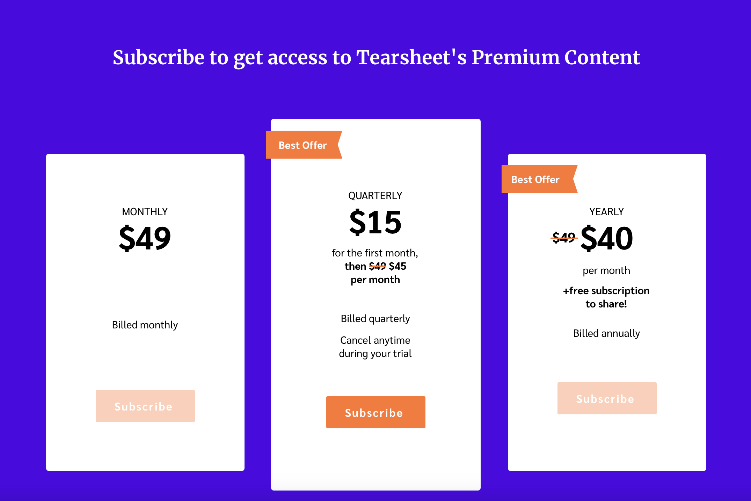This screenshot has height=501, width=751.
Task: Select the $40 Yearly price
Action: point(606,239)
